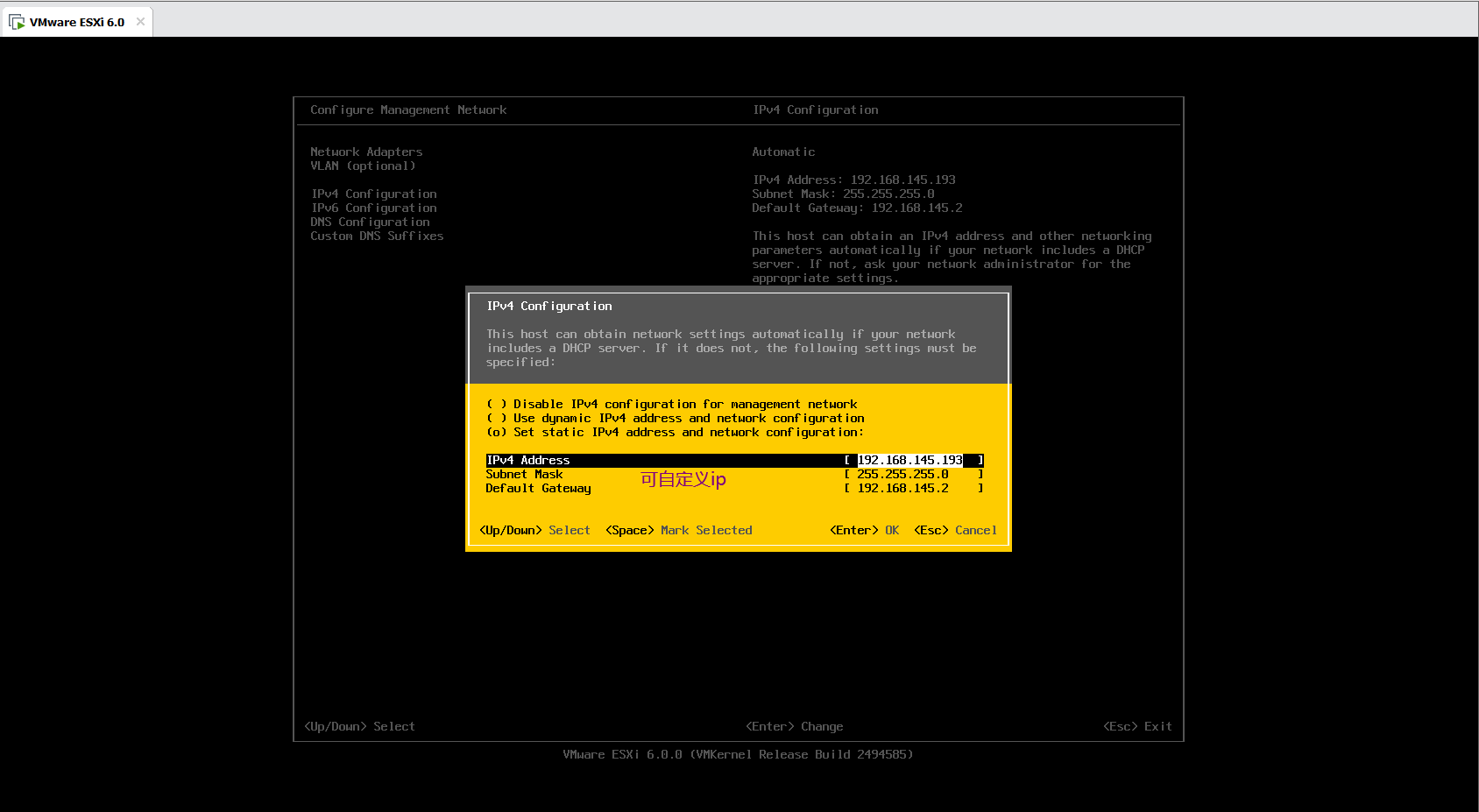Image resolution: width=1479 pixels, height=812 pixels.
Task: Click the Subnet Mask label in dialog
Action: click(524, 475)
